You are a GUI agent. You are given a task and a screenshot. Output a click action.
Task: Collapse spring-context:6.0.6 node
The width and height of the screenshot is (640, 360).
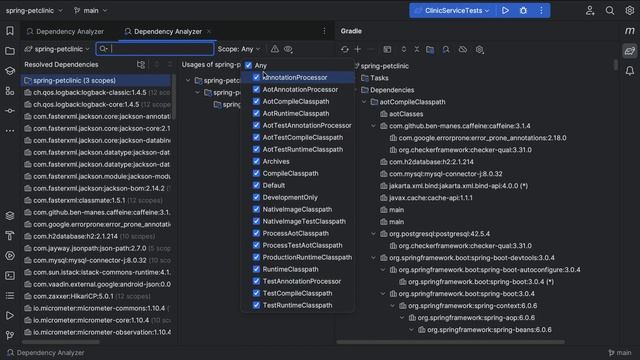[392, 306]
